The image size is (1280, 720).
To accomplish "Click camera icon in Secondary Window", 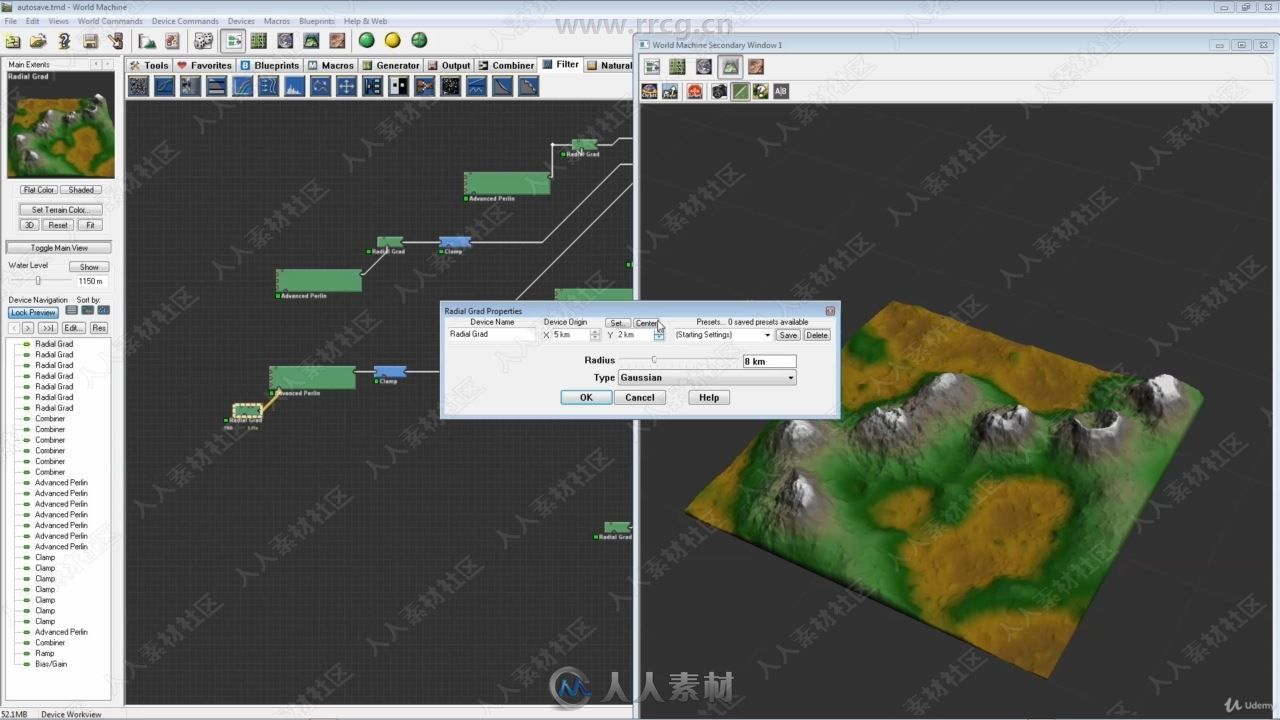I will click(x=719, y=91).
